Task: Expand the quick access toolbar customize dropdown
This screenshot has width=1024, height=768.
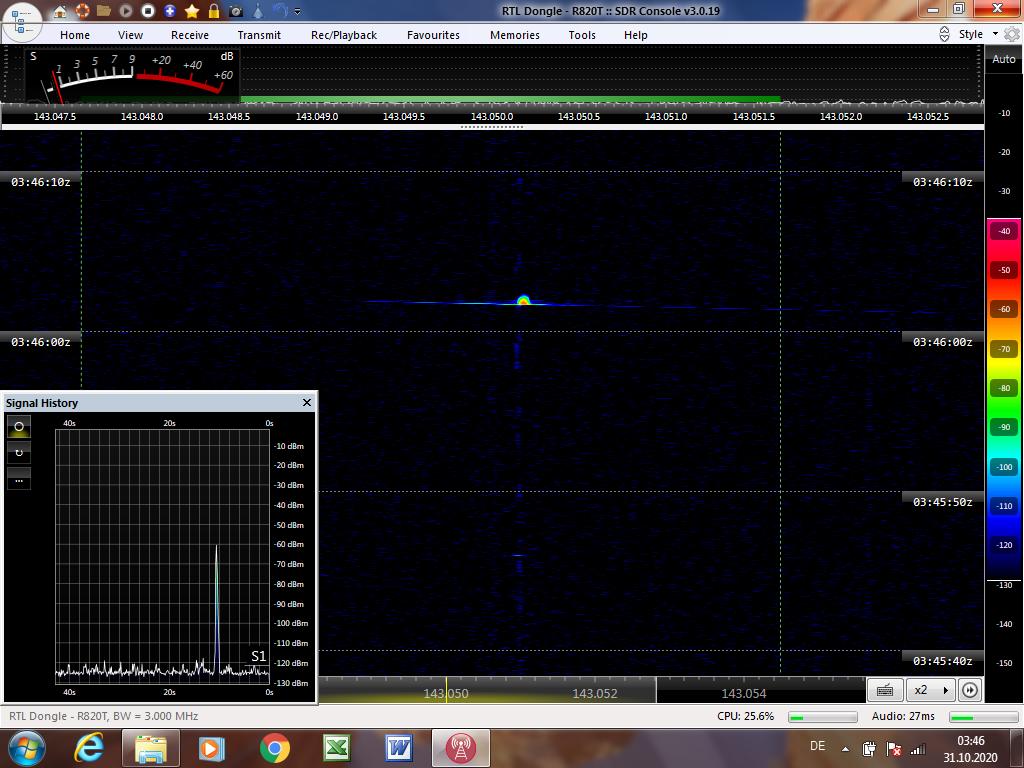Action: 298,11
